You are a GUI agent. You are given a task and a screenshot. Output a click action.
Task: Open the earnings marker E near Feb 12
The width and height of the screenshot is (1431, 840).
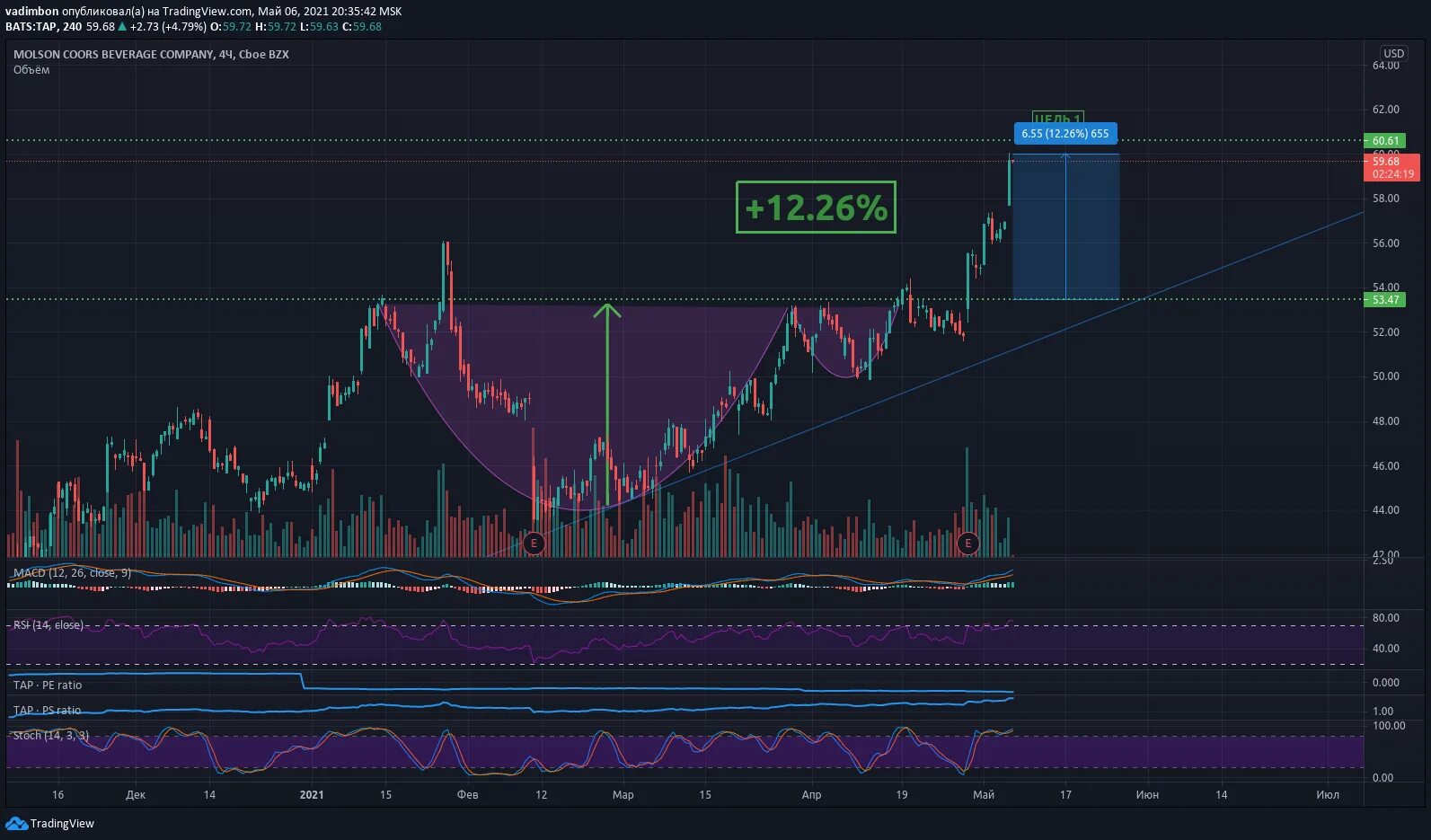tap(534, 543)
